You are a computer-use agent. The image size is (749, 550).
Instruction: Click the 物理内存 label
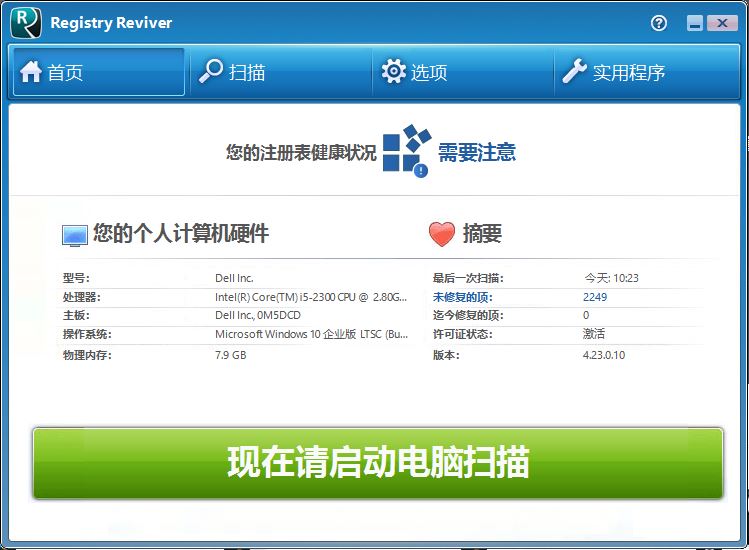click(87, 355)
